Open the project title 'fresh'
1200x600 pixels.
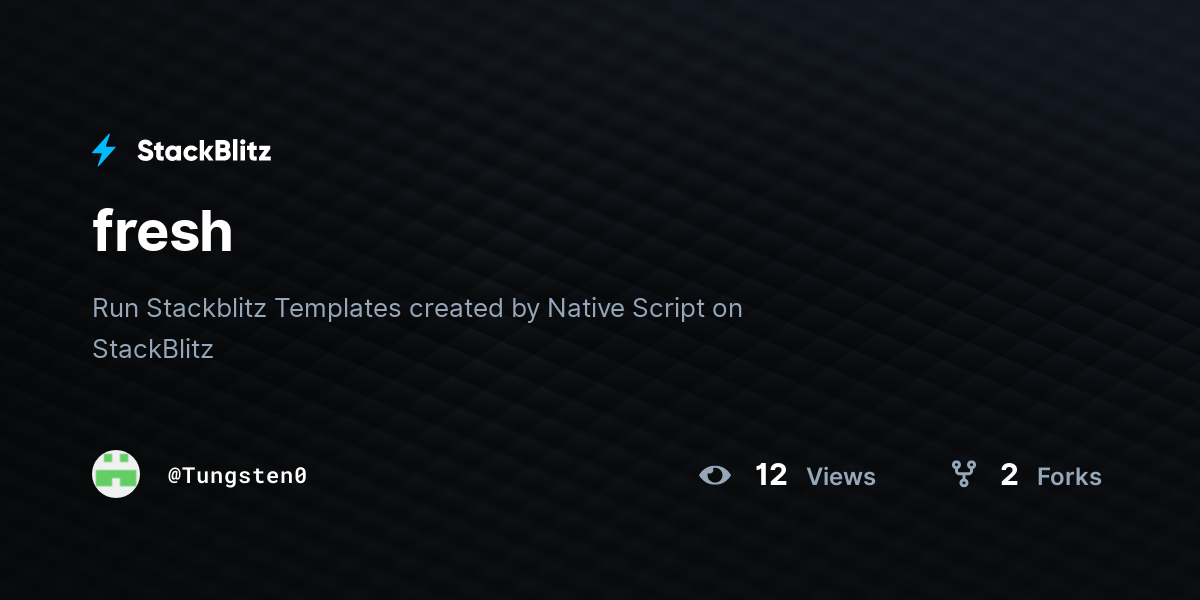163,231
